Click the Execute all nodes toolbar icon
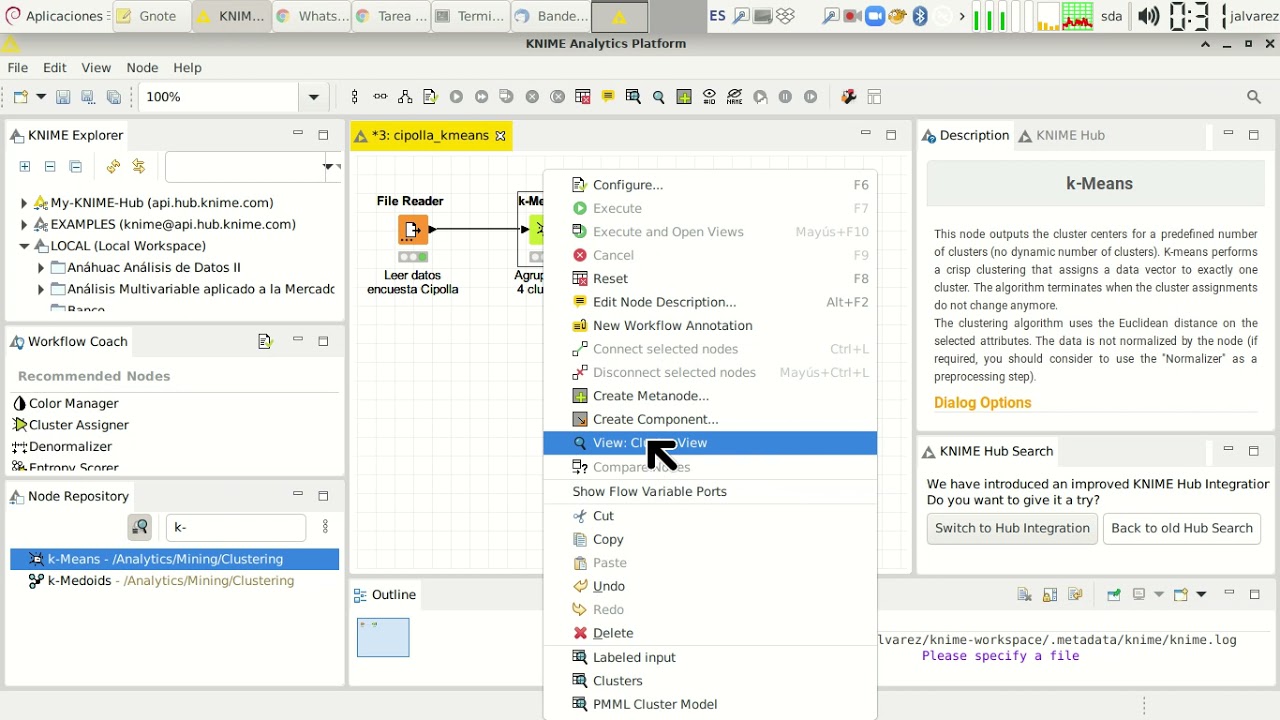 481,97
